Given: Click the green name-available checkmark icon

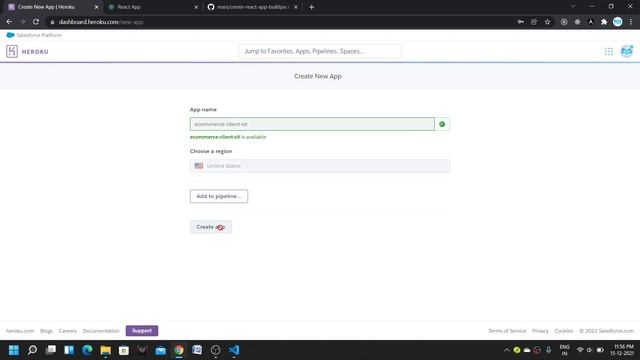Looking at the screenshot, I should click(x=442, y=124).
